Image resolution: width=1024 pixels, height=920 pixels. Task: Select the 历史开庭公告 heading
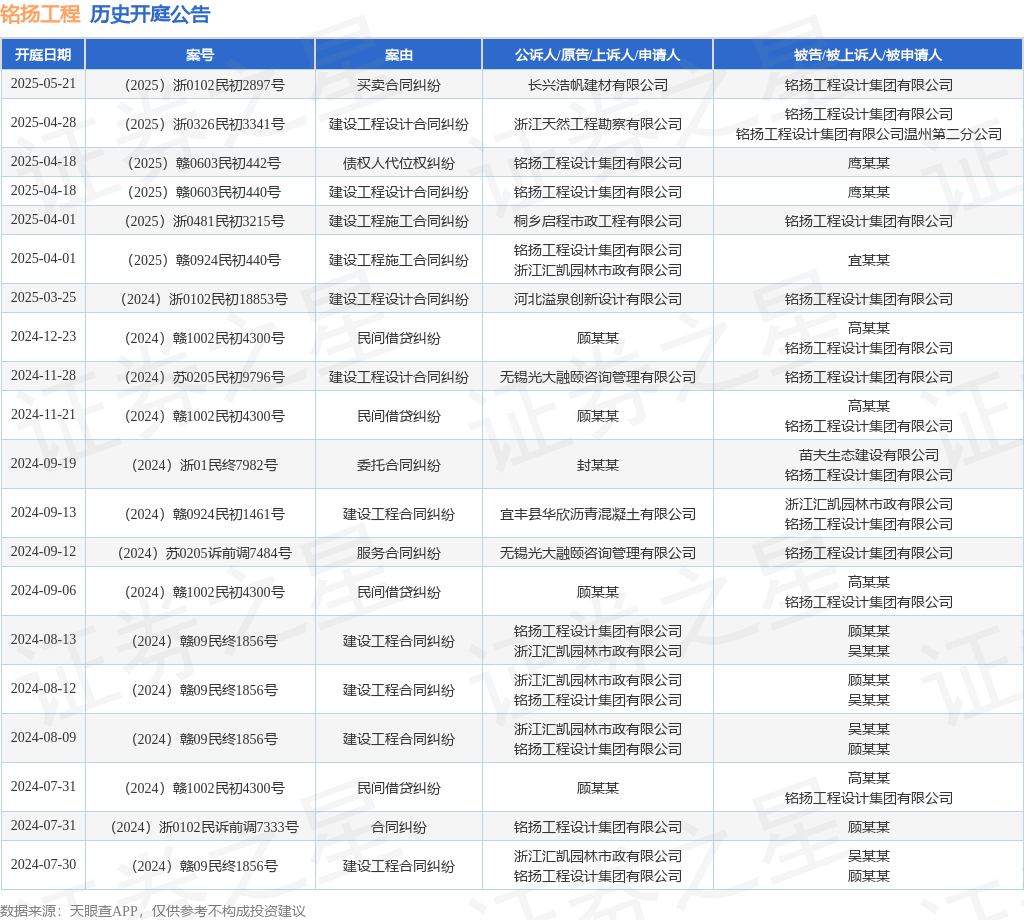coord(150,14)
